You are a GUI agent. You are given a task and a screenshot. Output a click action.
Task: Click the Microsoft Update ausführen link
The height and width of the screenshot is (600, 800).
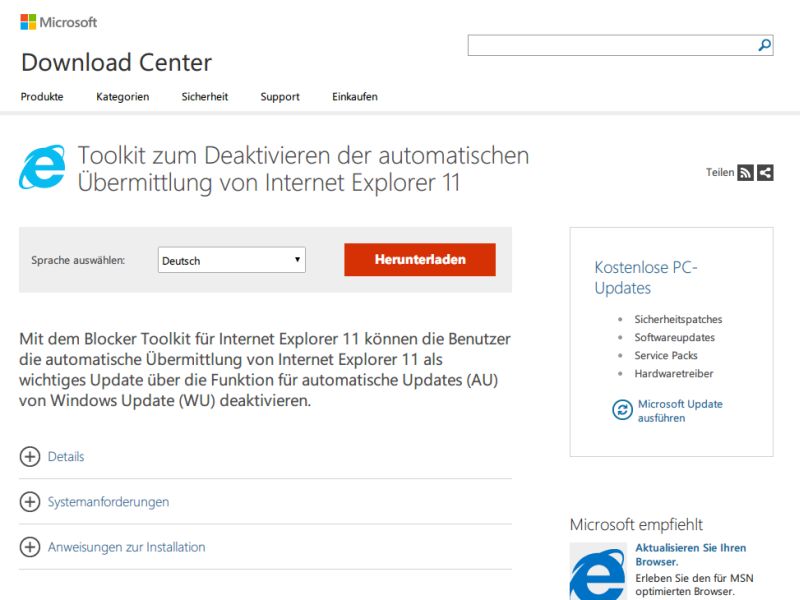click(680, 411)
